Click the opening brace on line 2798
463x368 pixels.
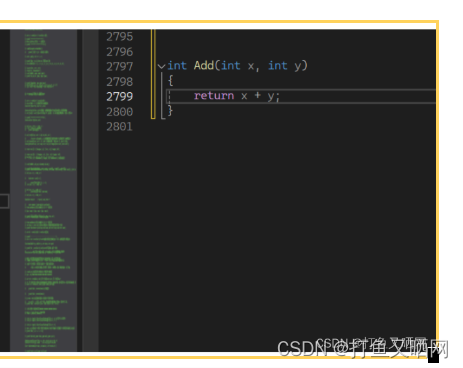coord(170,81)
